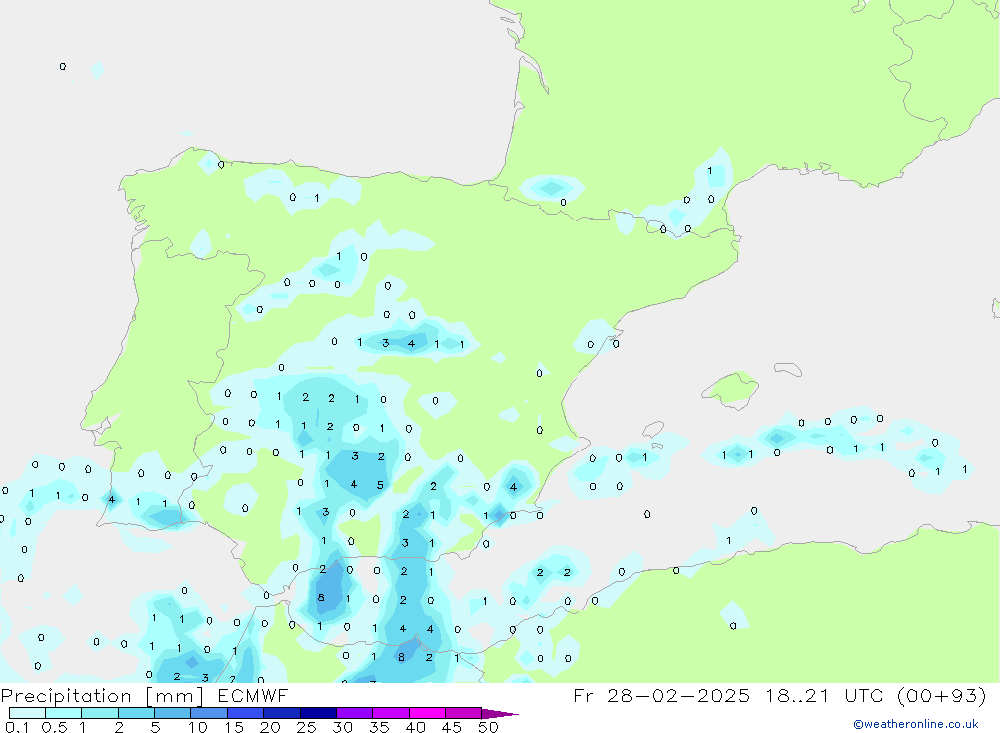The image size is (1000, 733).
Task: Click the 0.5–1 mm legend color box
Action: pos(64,713)
